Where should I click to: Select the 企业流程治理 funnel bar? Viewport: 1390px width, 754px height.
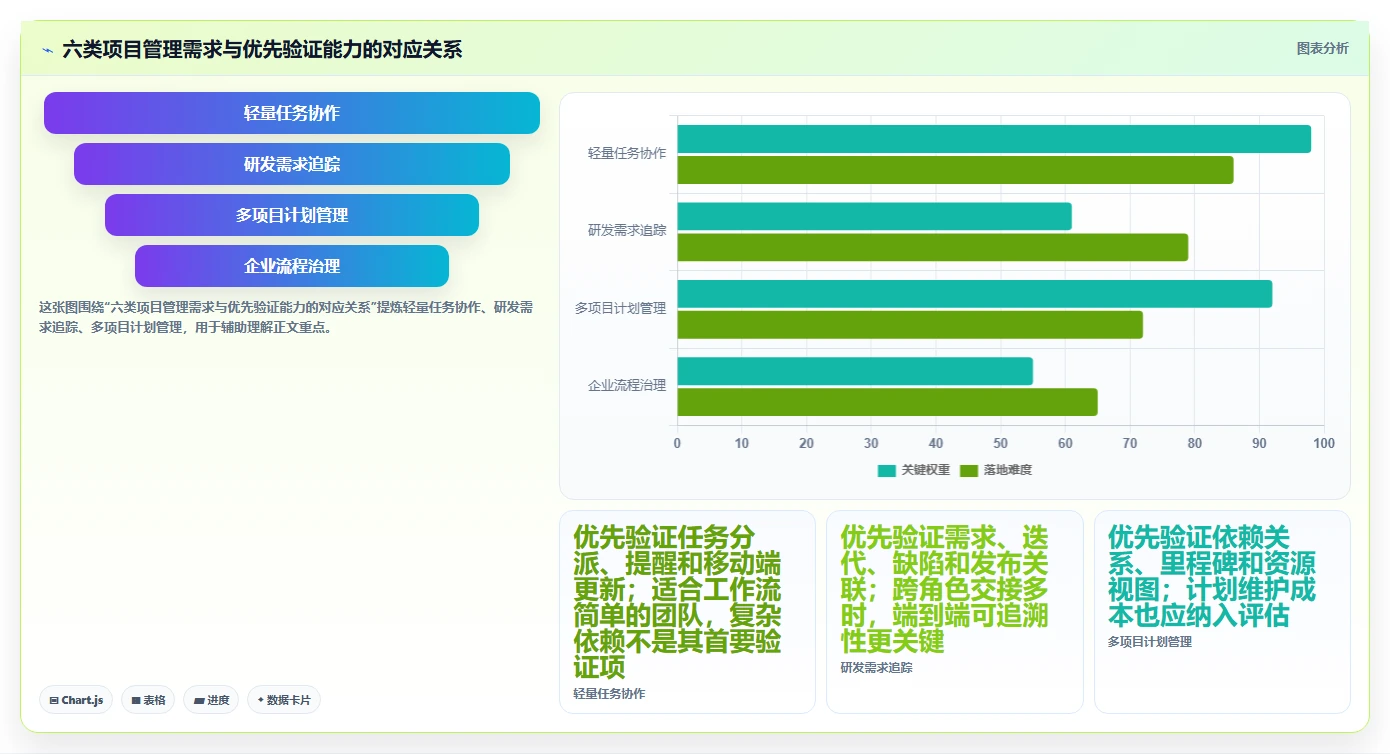point(292,266)
